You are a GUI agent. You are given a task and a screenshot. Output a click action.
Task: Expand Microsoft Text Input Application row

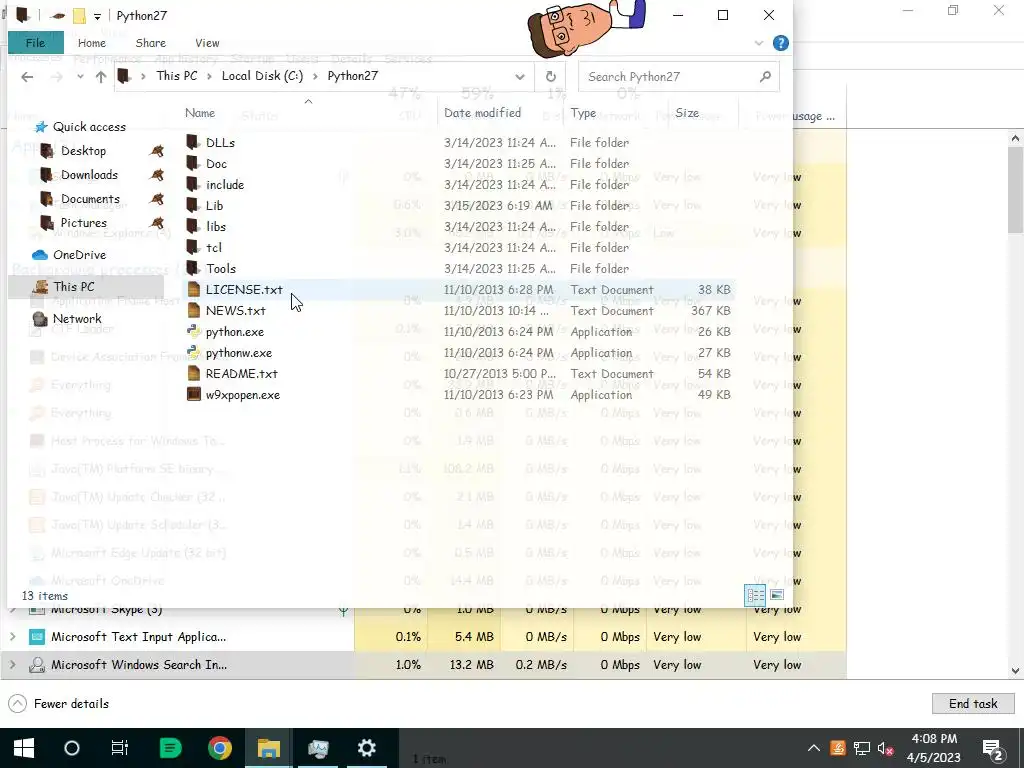(x=12, y=636)
